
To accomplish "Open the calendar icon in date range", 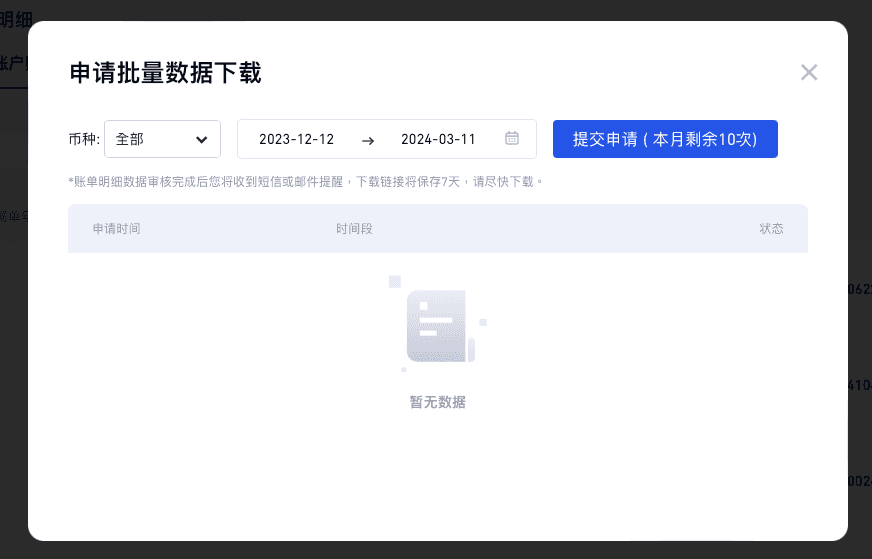I will 512,138.
